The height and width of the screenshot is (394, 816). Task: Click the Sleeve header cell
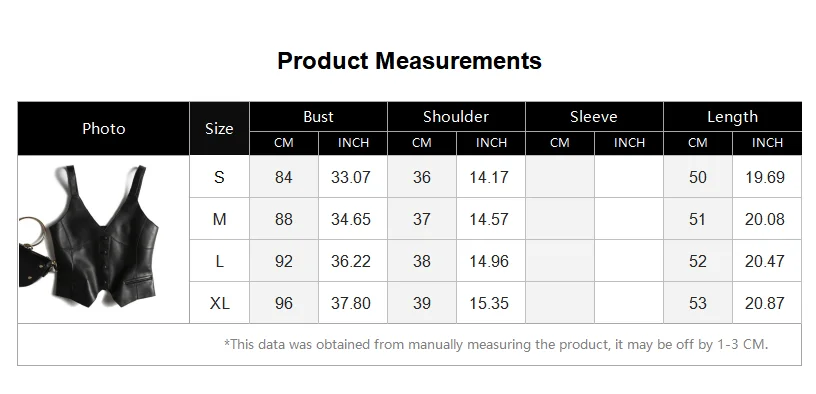pyautogui.click(x=594, y=117)
